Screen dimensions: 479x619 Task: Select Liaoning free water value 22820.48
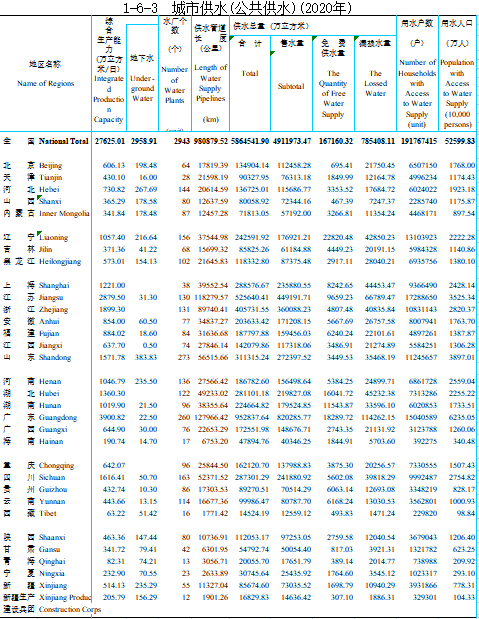click(x=338, y=237)
